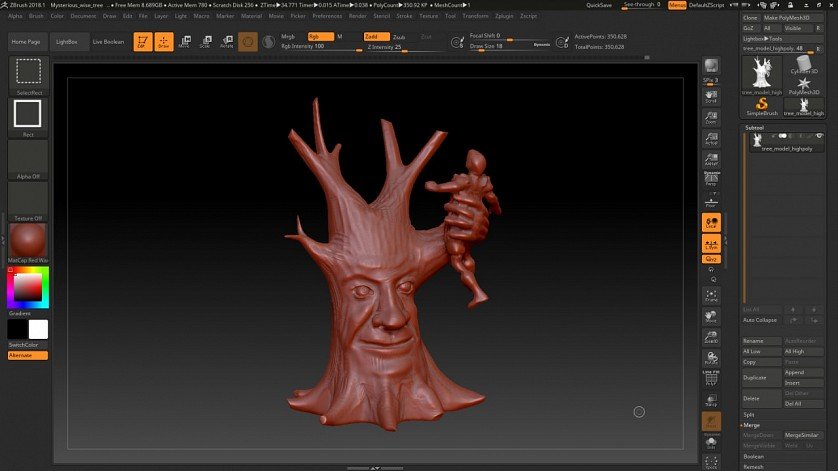The width and height of the screenshot is (838, 471).
Task: Toggle Rgb color mode
Action: [x=321, y=36]
